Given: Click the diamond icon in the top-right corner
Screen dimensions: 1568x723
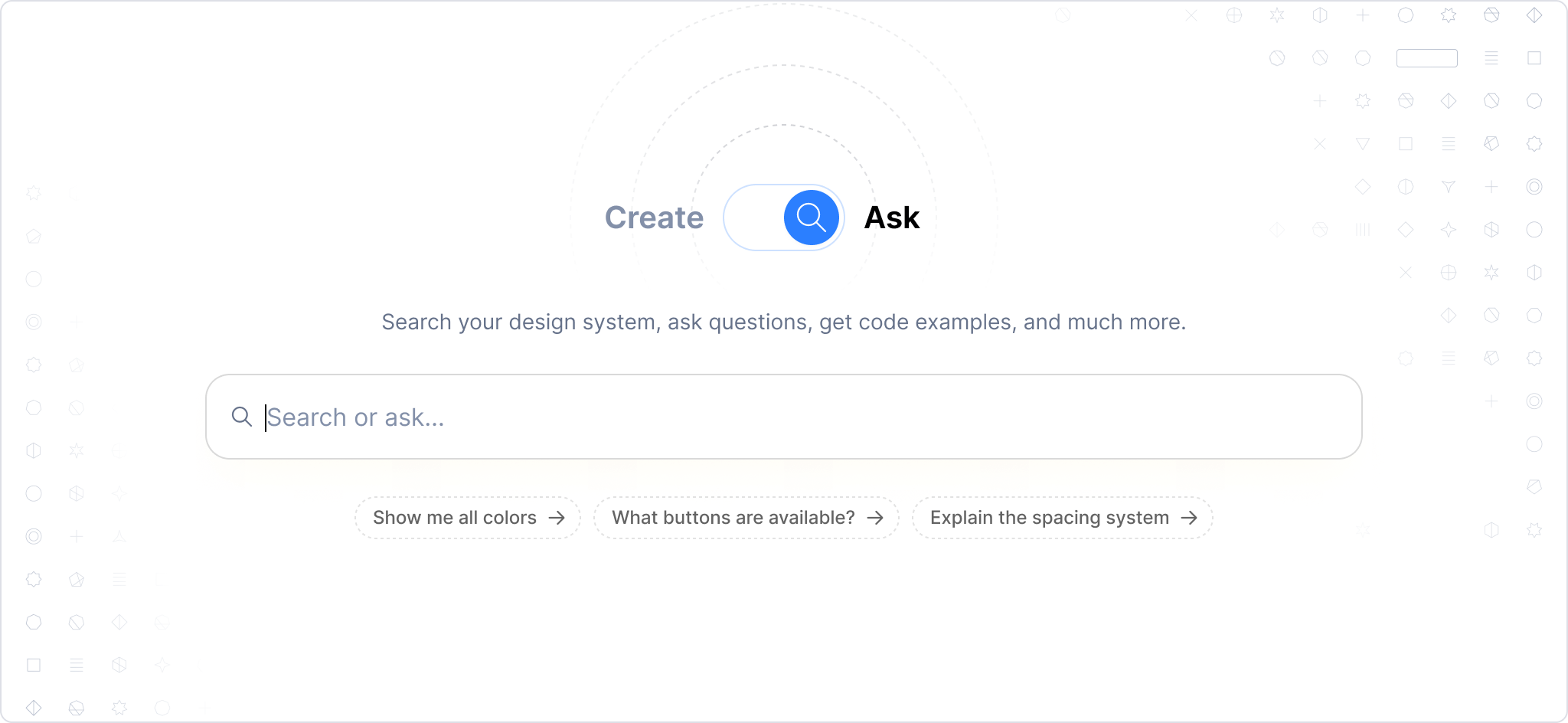Looking at the screenshot, I should 1534,15.
